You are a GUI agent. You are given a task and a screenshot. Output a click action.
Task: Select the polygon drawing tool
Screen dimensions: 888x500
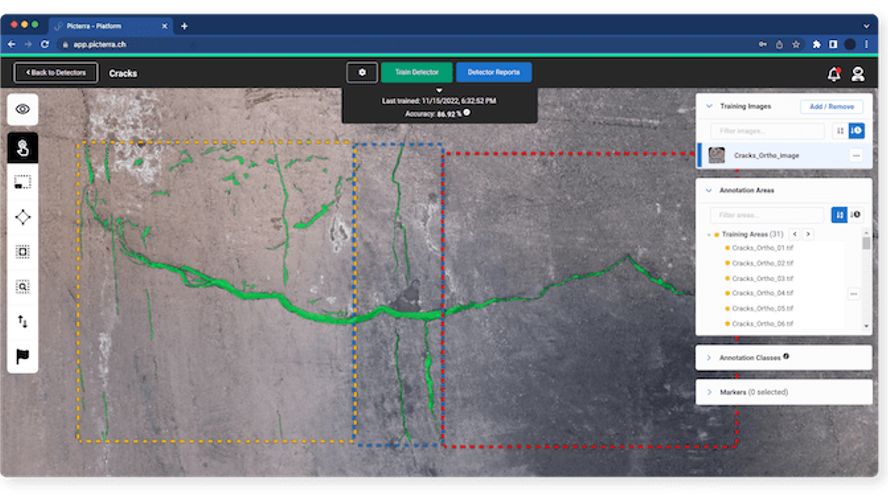(22, 217)
